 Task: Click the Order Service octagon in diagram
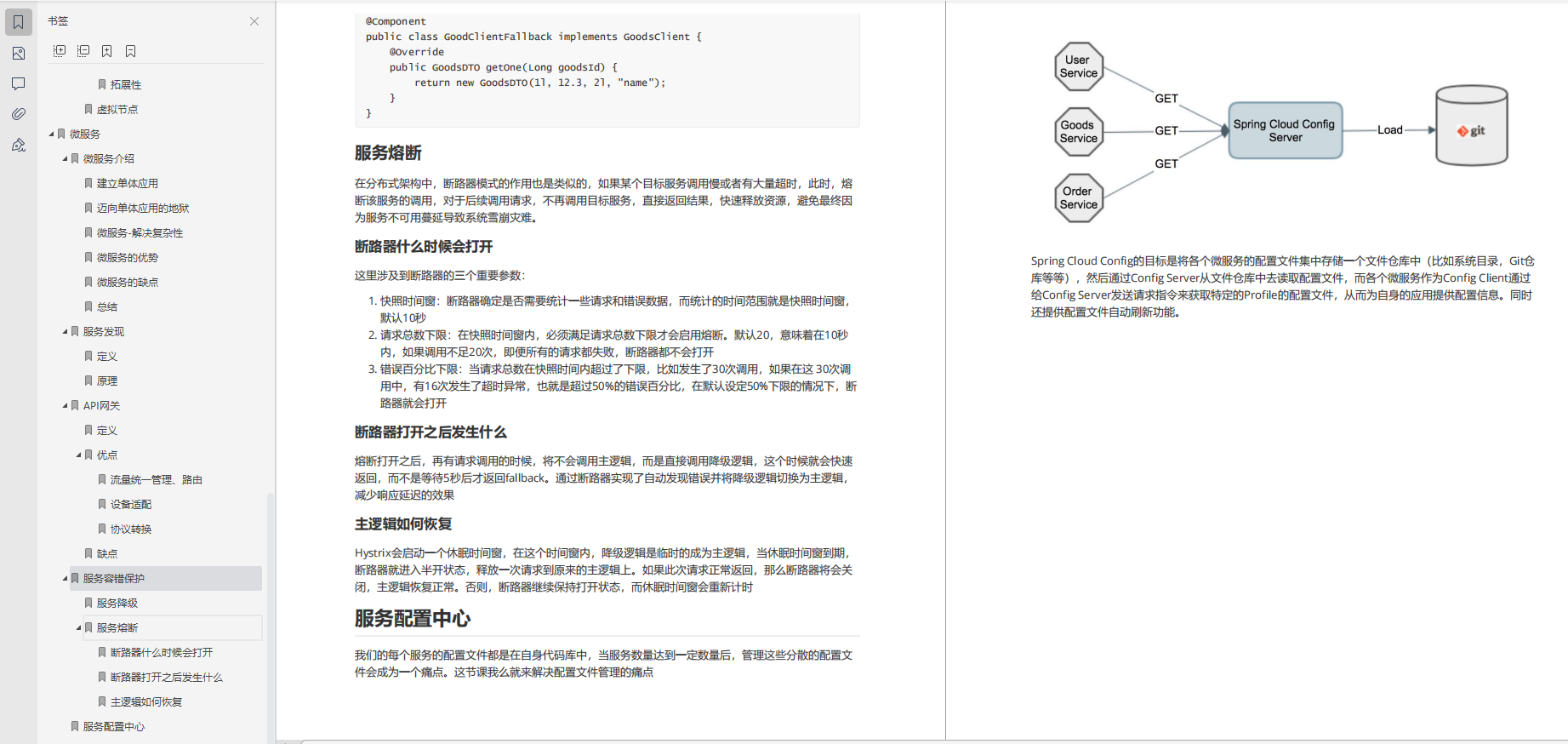click(x=1079, y=197)
